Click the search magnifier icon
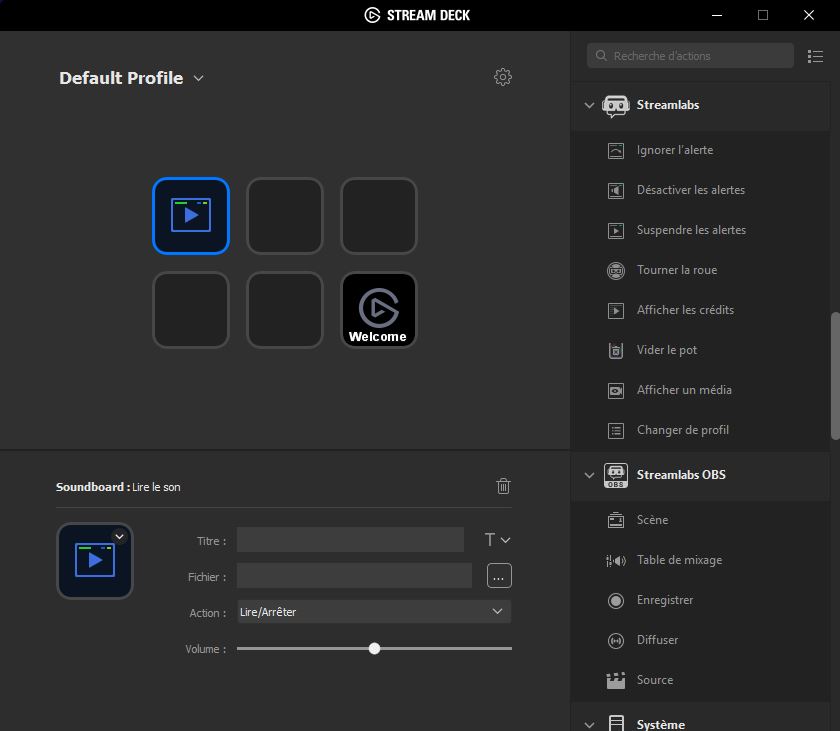 601,56
